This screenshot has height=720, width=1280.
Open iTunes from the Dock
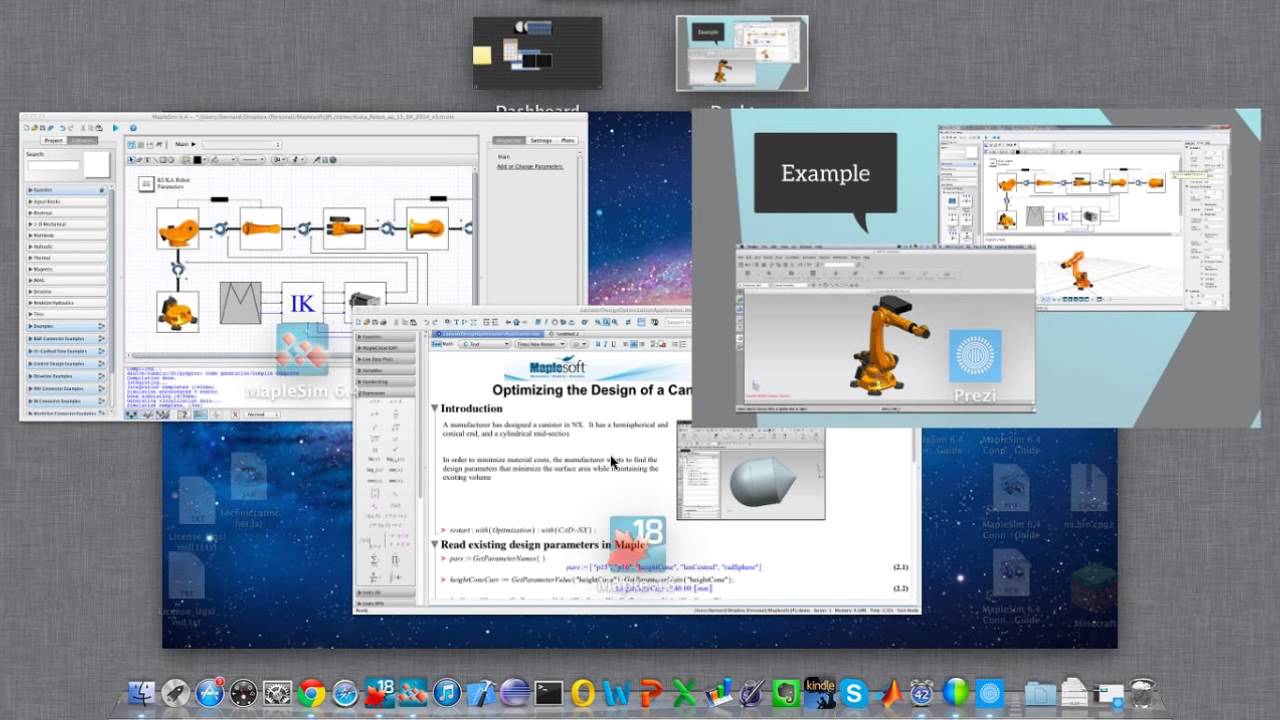pos(447,692)
